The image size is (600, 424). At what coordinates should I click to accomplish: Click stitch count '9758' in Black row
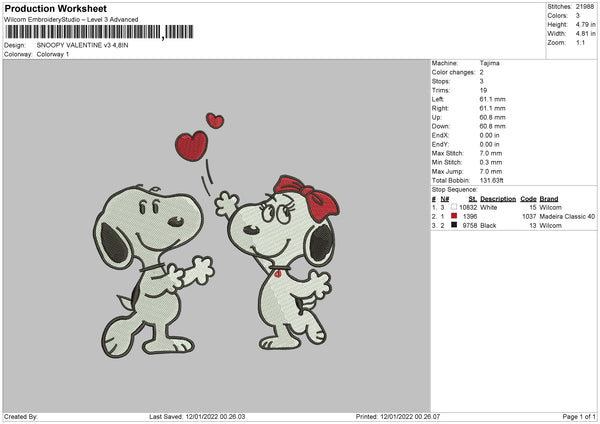tap(470, 225)
